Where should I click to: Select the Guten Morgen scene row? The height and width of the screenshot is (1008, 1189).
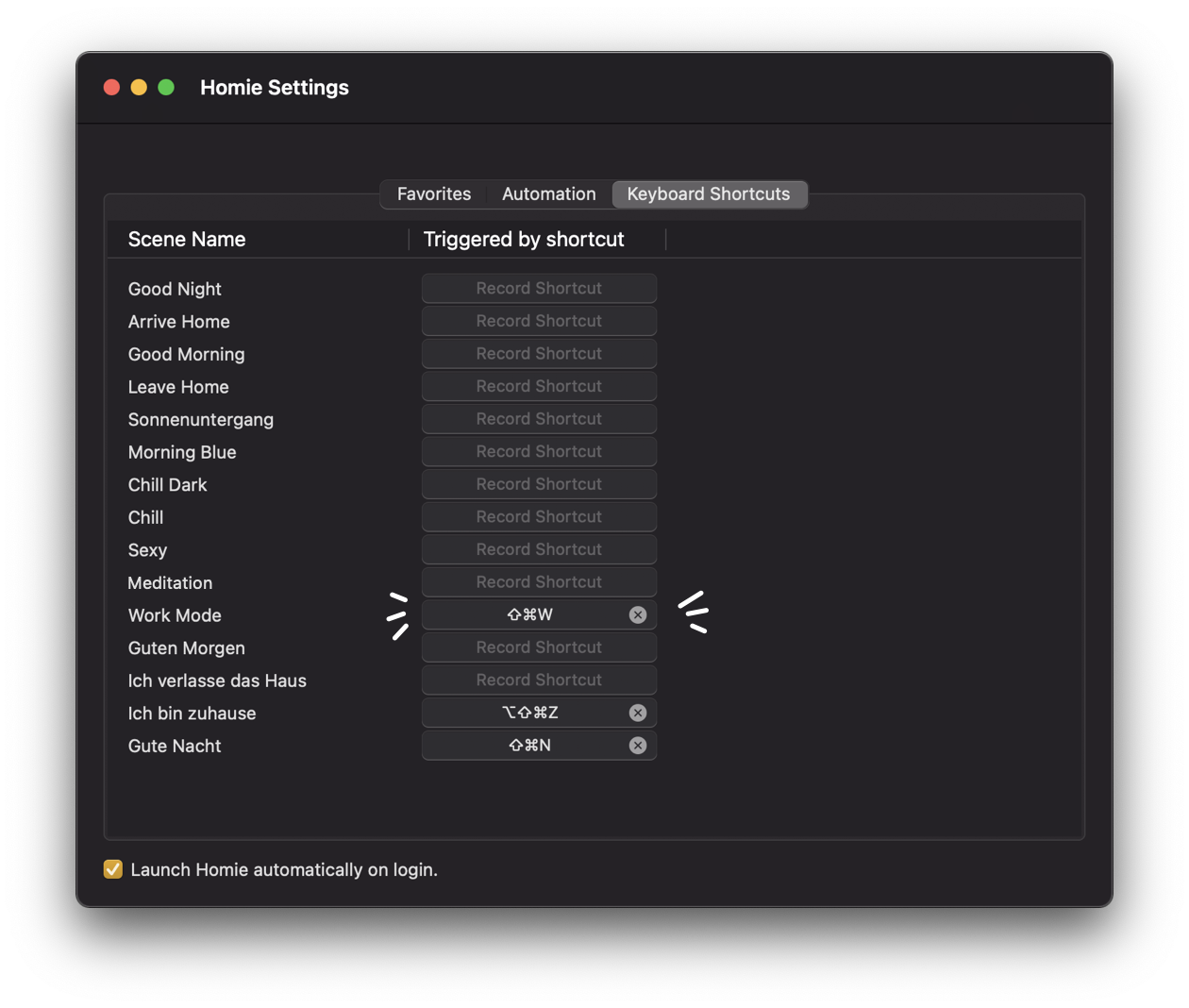pyautogui.click(x=187, y=648)
